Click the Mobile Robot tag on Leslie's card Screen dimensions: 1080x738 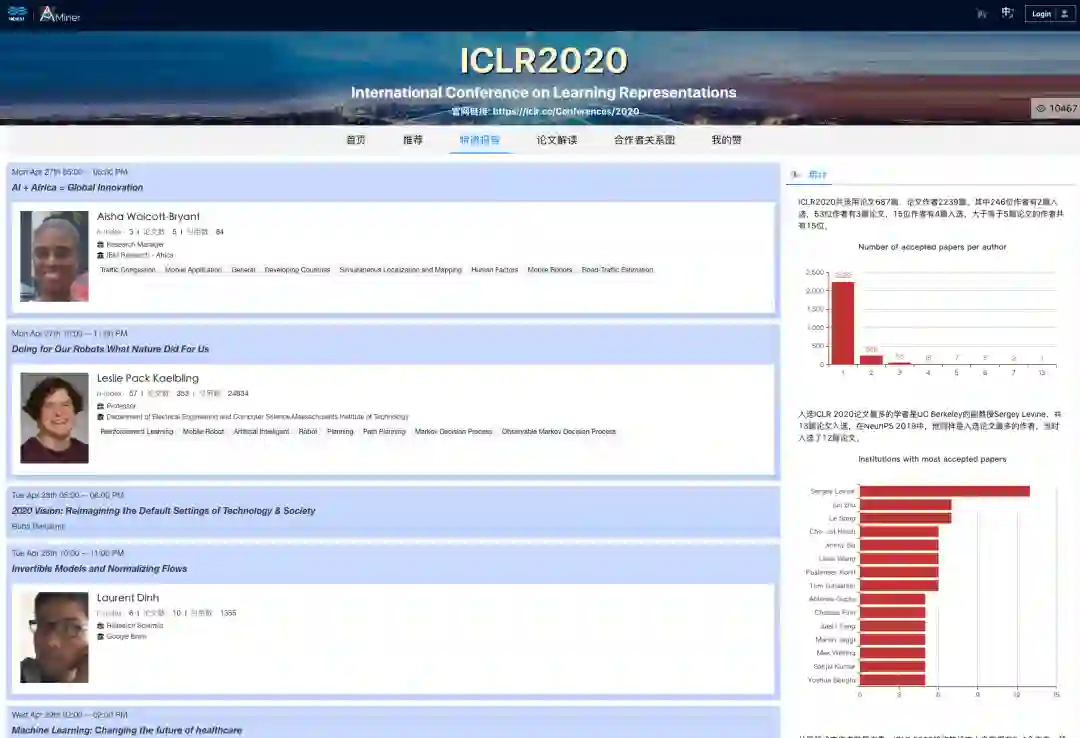[203, 432]
